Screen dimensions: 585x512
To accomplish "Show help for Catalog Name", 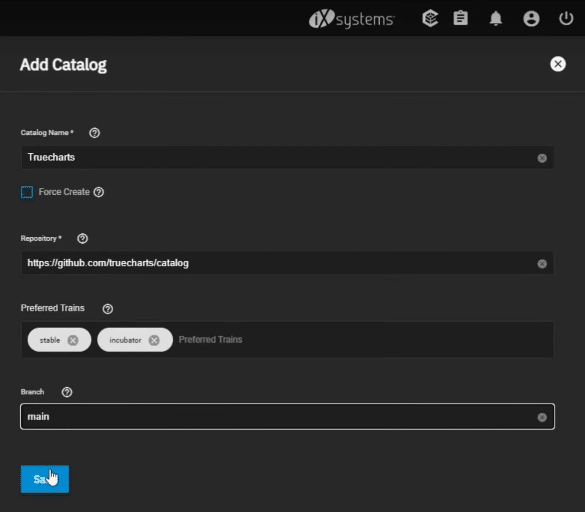I will 94,133.
